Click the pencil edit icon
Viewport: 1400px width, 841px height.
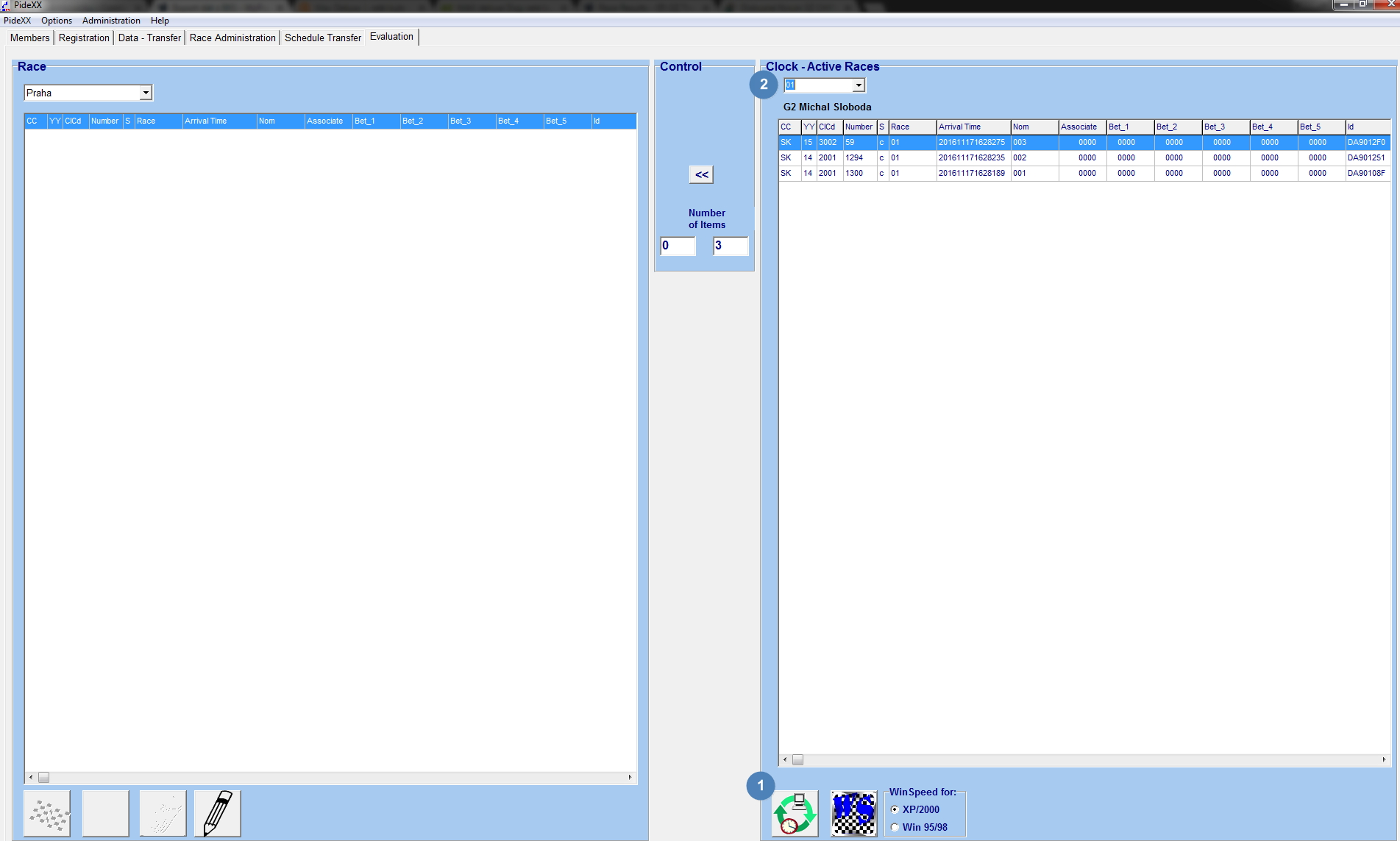tap(217, 813)
